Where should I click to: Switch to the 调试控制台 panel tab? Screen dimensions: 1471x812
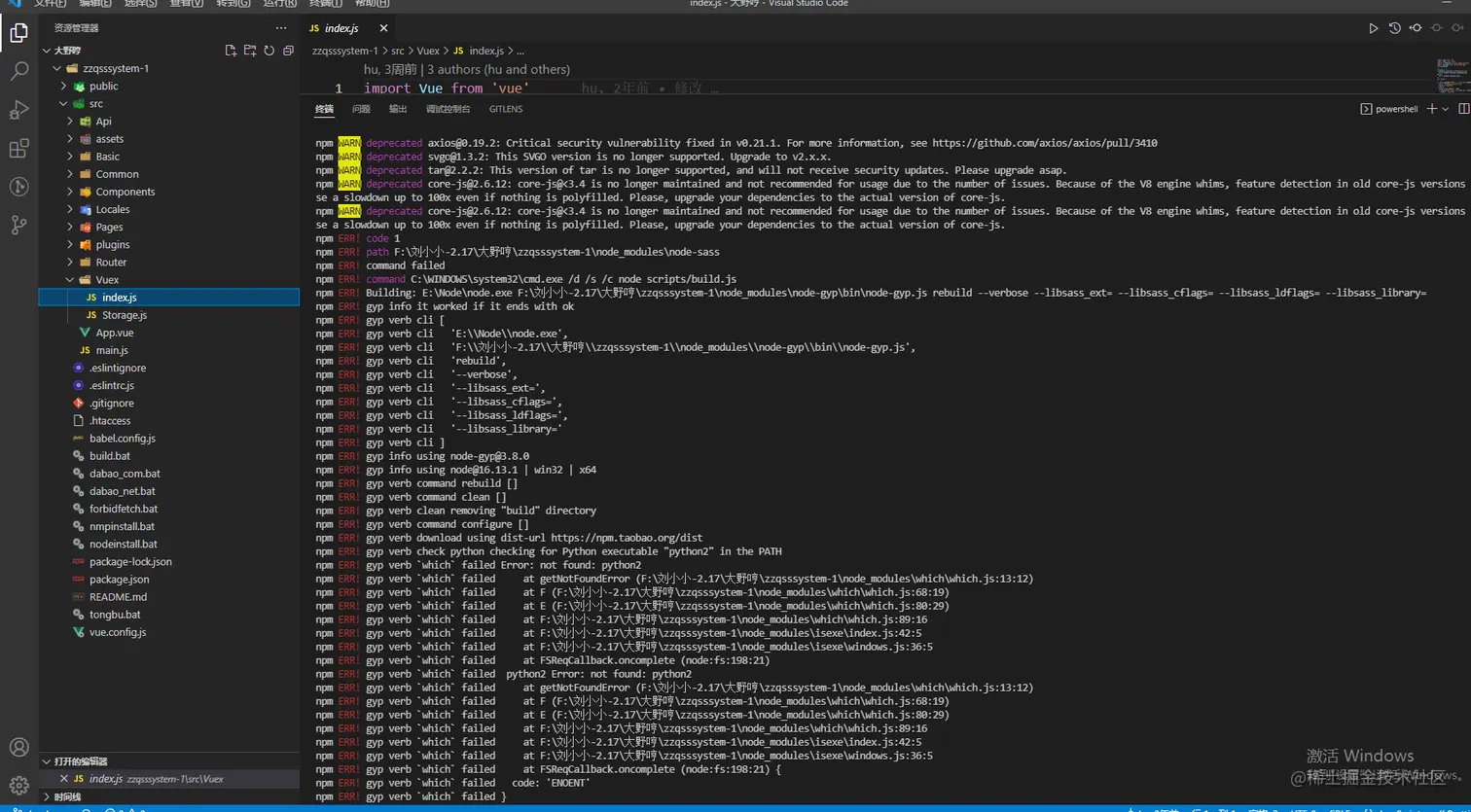(448, 109)
